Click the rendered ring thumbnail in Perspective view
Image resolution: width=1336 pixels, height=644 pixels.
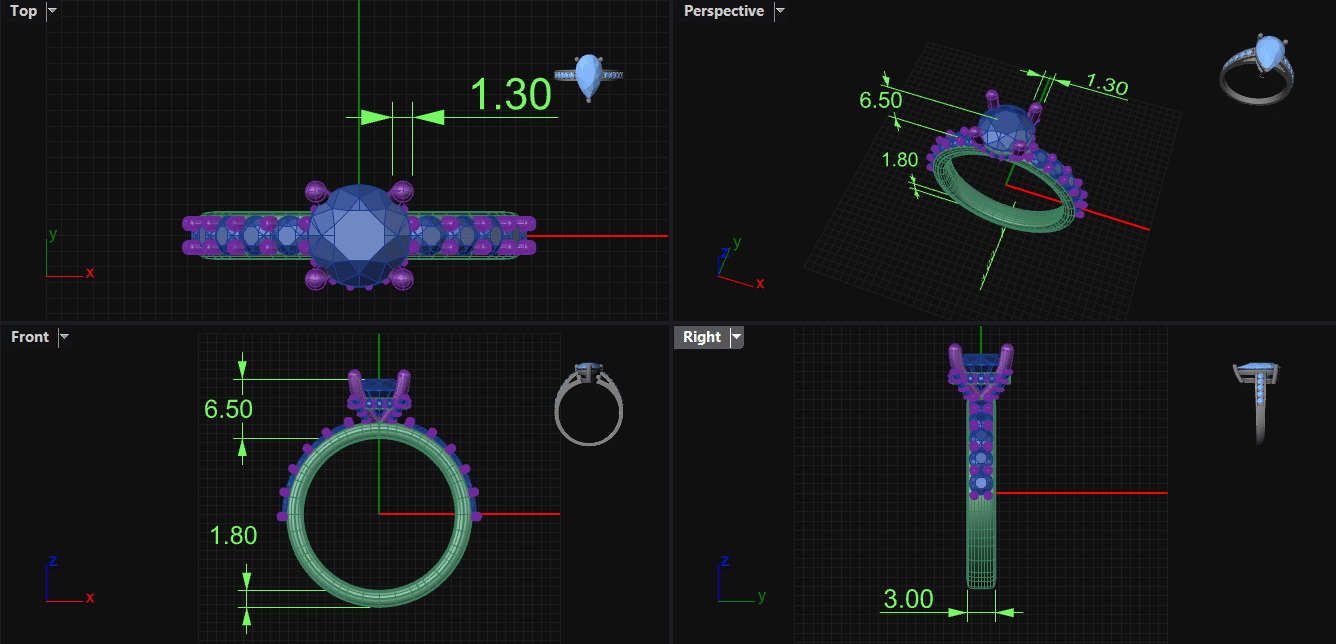click(1257, 67)
